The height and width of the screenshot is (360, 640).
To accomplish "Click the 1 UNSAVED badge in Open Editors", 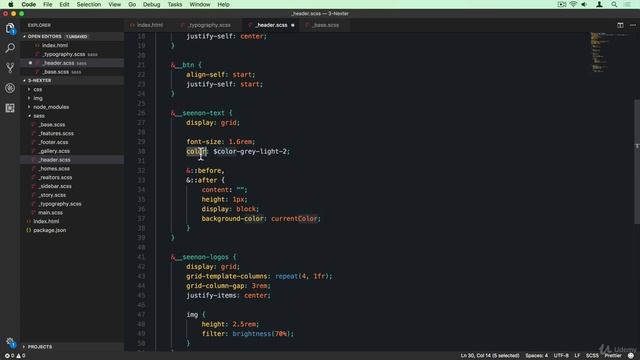I will (77, 37).
